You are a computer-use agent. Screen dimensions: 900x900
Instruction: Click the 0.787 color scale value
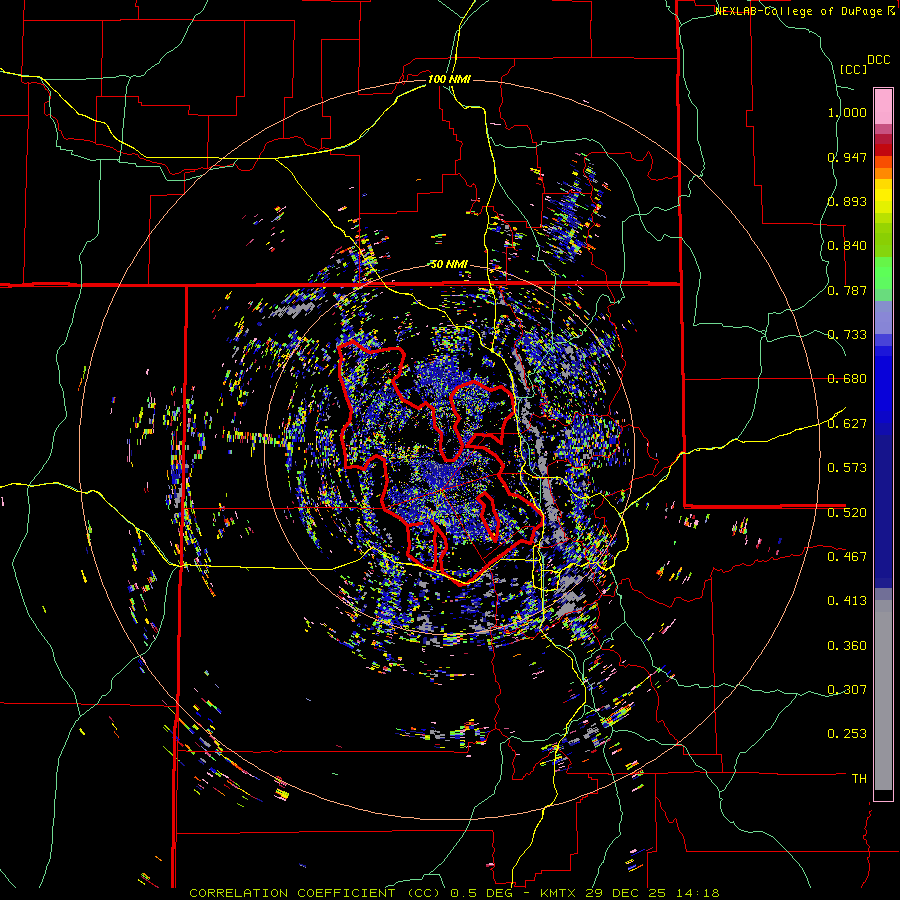(847, 290)
